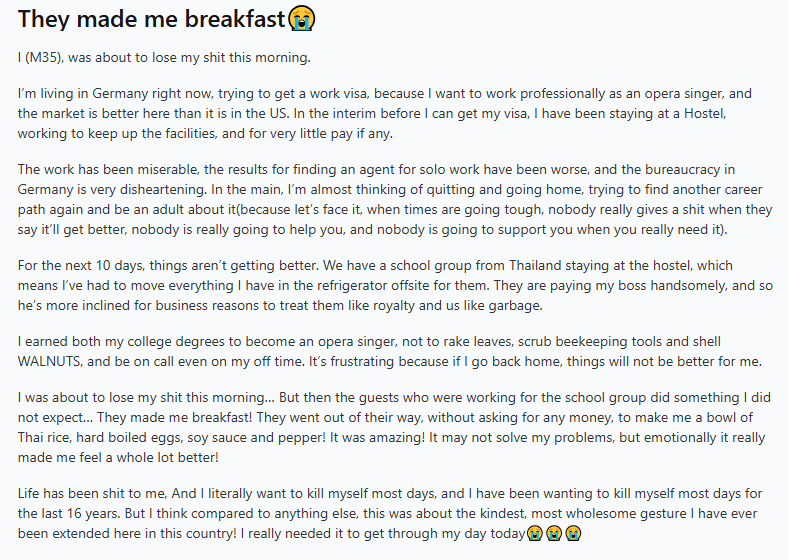Click the word 'Thailand' in the post
Viewport: 788px width, 560px height.
click(535, 265)
